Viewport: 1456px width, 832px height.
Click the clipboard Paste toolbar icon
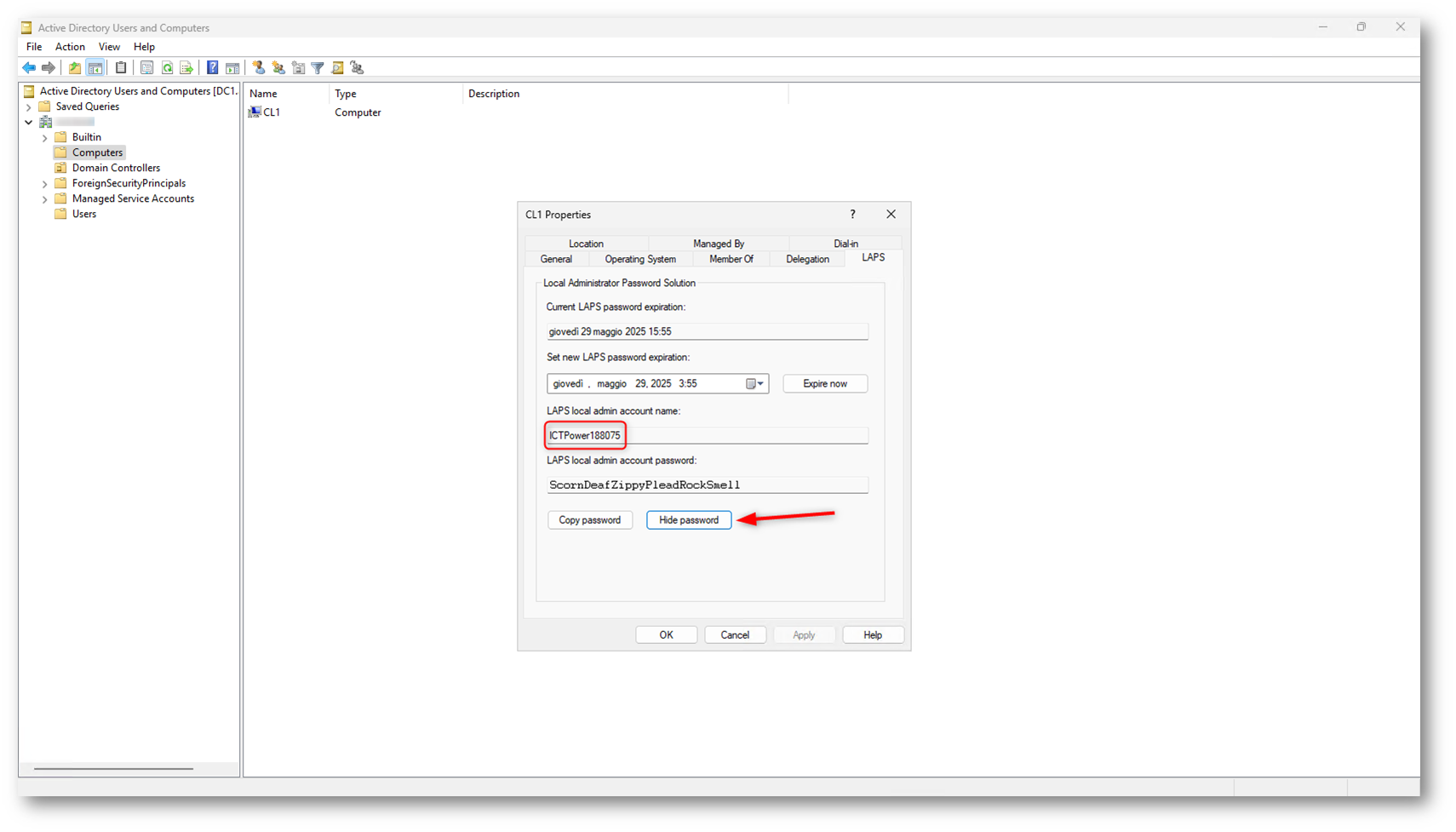[x=121, y=68]
